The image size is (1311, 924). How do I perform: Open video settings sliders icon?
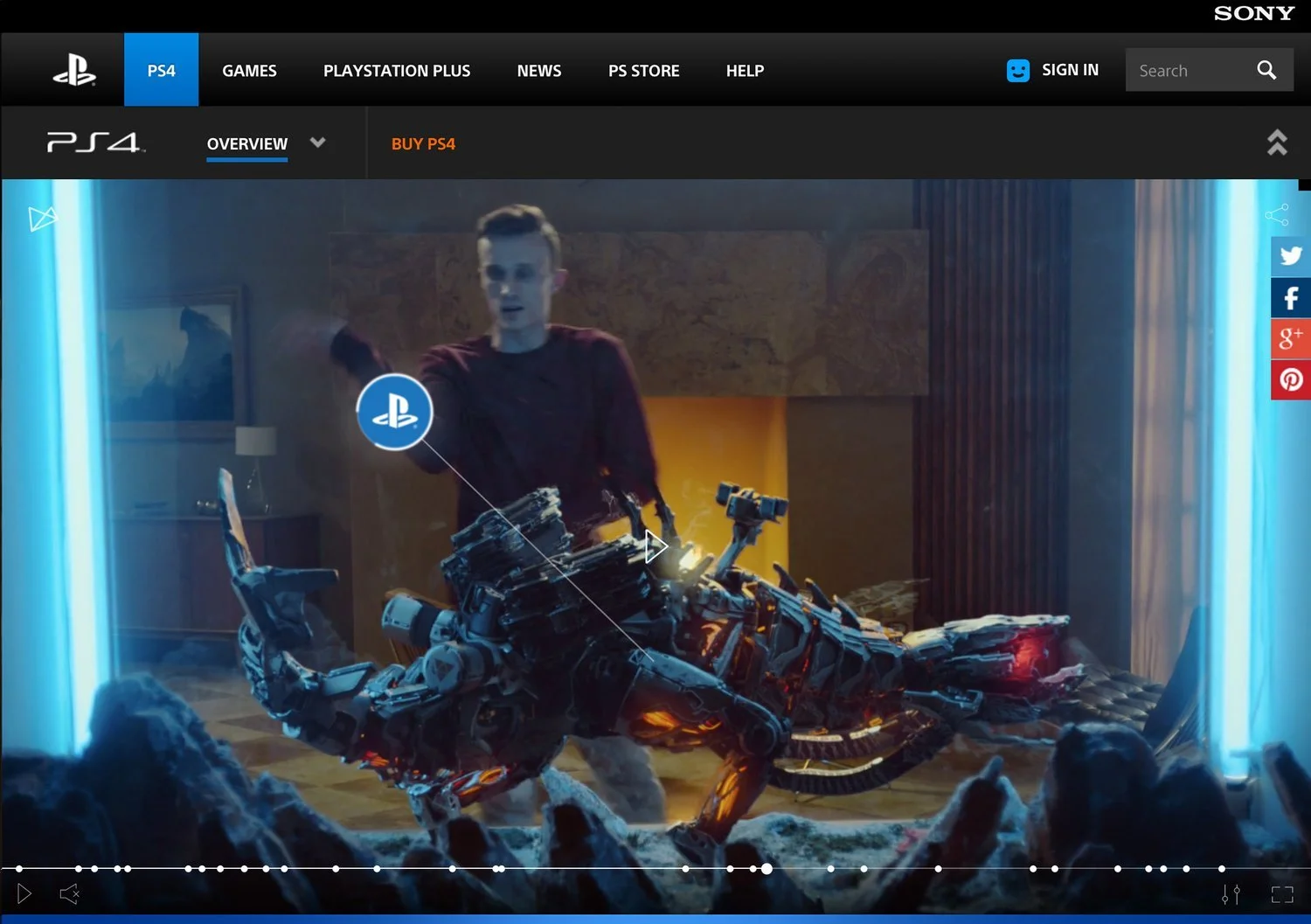(1231, 894)
